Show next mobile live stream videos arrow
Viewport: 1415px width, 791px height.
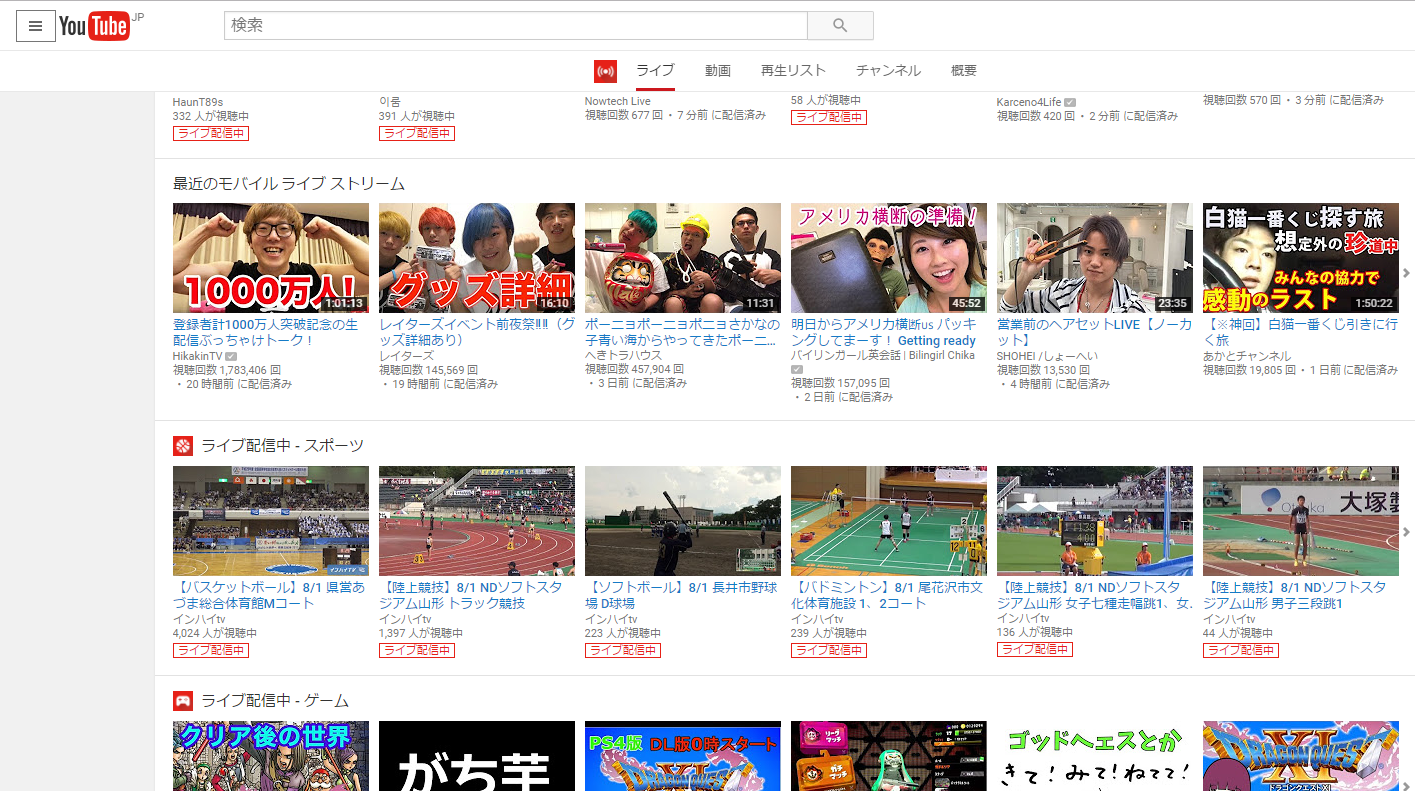(1406, 273)
